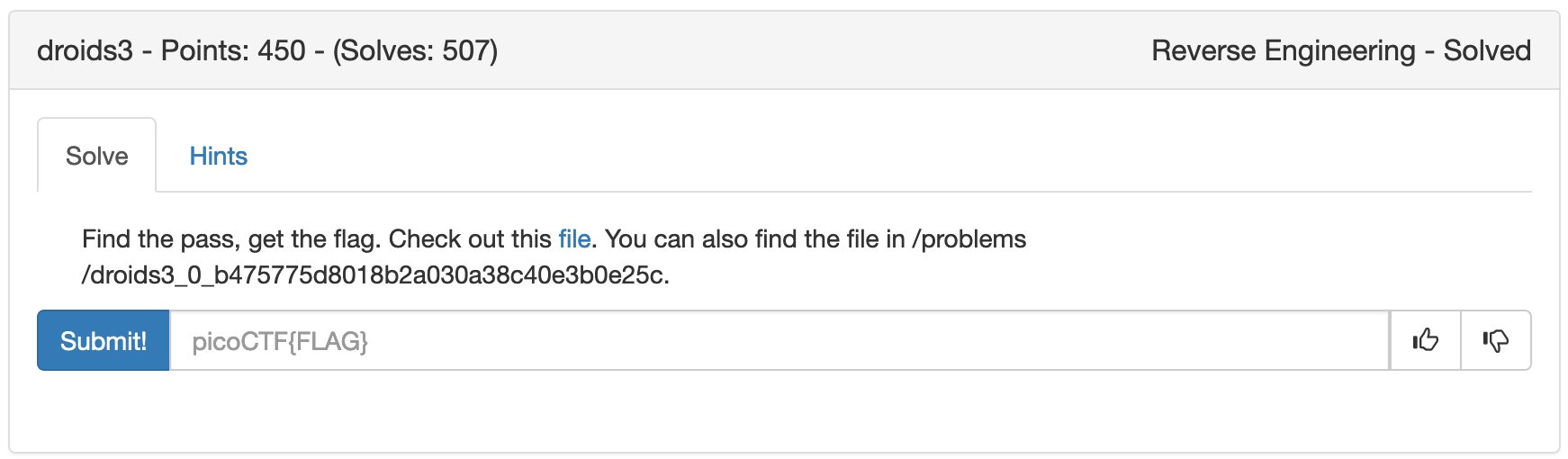The height and width of the screenshot is (459, 1568).
Task: Select the Solve tab
Action: coord(96,157)
